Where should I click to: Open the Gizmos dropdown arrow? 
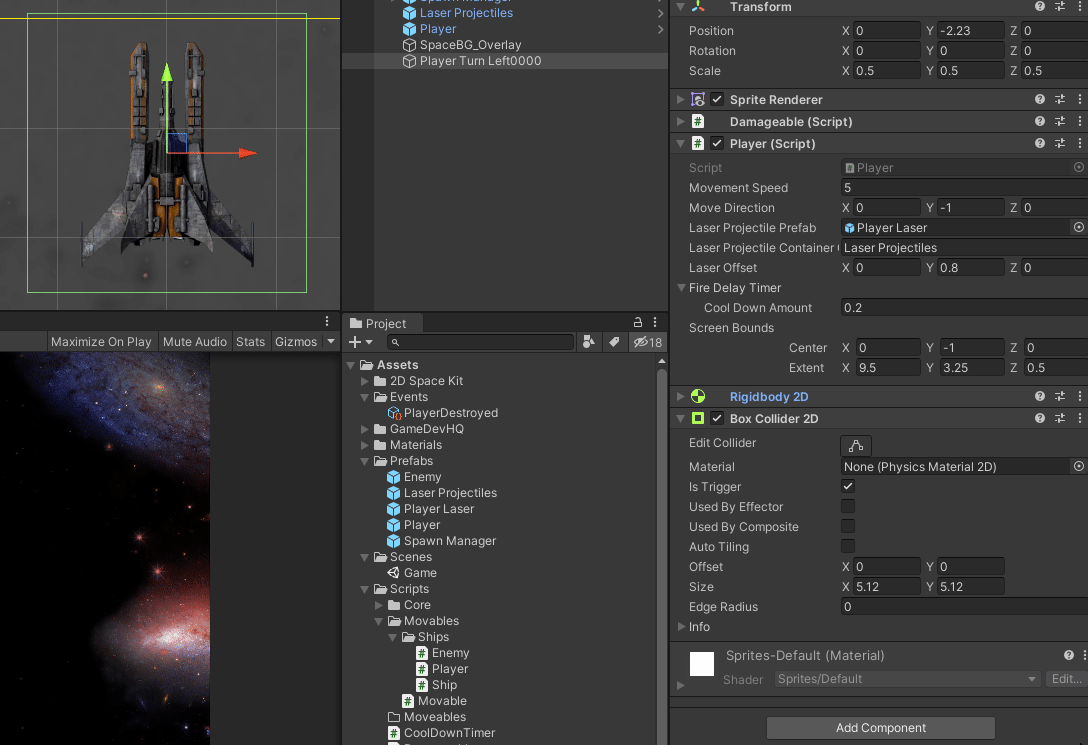[331, 342]
